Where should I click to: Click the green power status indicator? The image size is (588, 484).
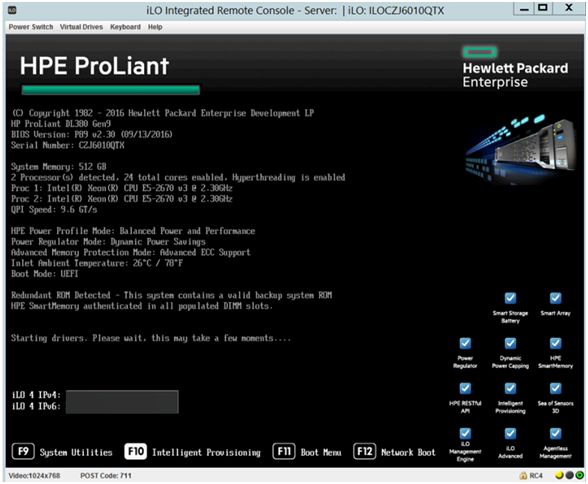[x=579, y=475]
